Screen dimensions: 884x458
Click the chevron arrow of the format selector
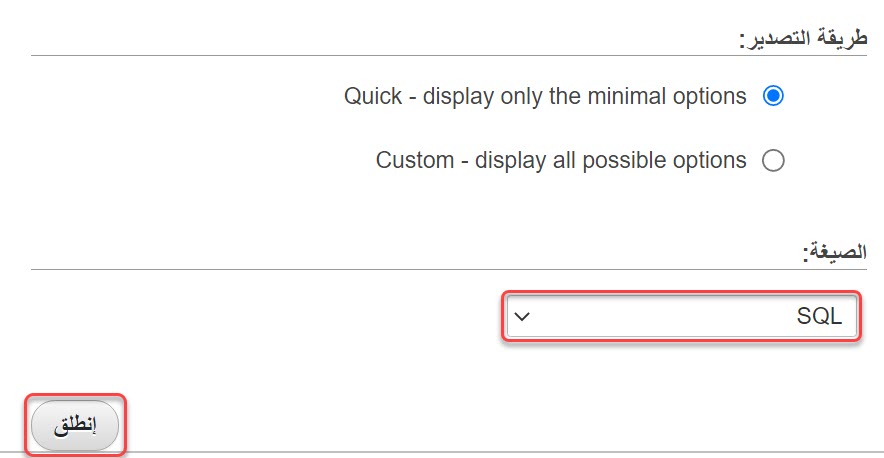point(521,318)
